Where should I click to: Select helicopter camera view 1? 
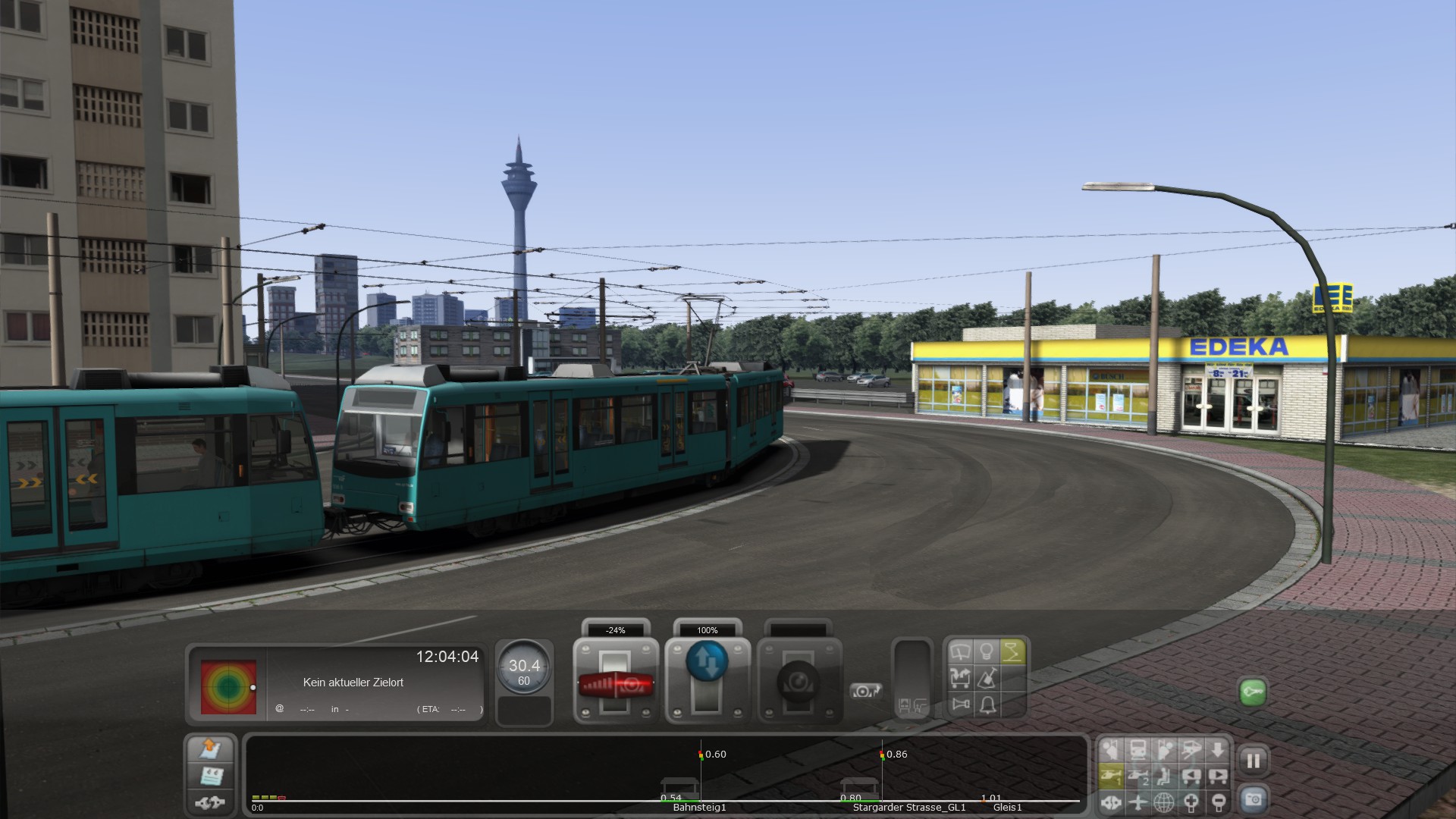tap(1111, 776)
